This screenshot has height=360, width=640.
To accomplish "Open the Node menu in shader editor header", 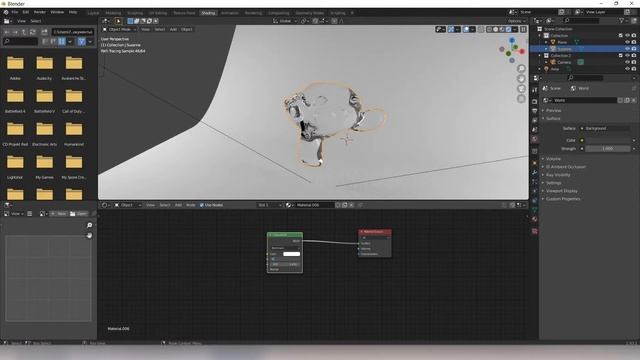I will click(191, 205).
